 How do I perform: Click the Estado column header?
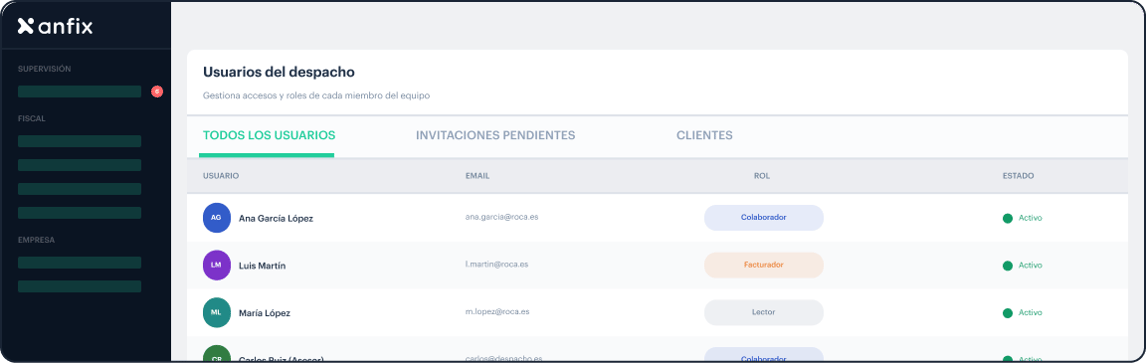[1018, 176]
